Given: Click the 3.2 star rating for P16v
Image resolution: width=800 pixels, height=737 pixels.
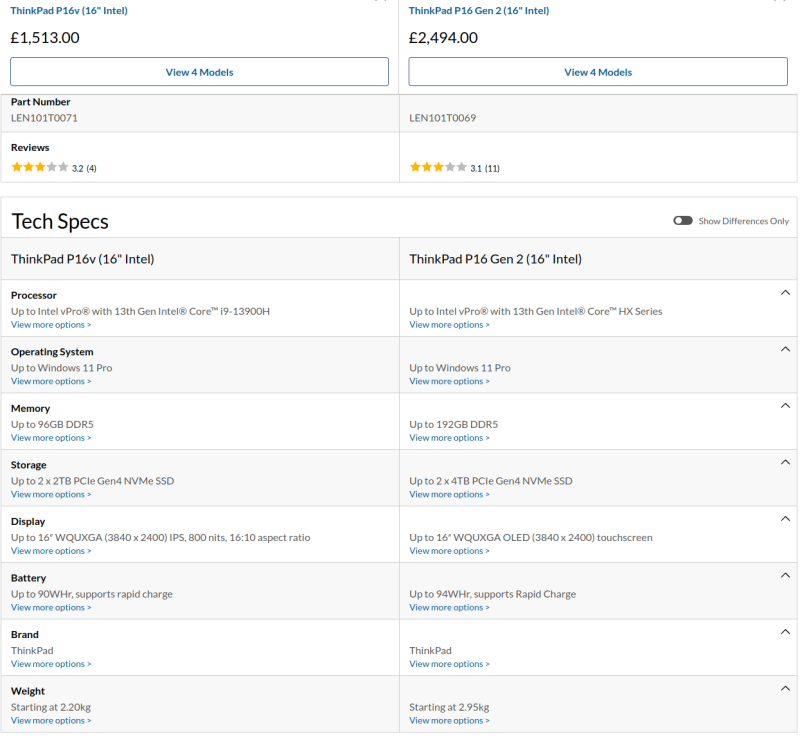Looking at the screenshot, I should 40,167.
